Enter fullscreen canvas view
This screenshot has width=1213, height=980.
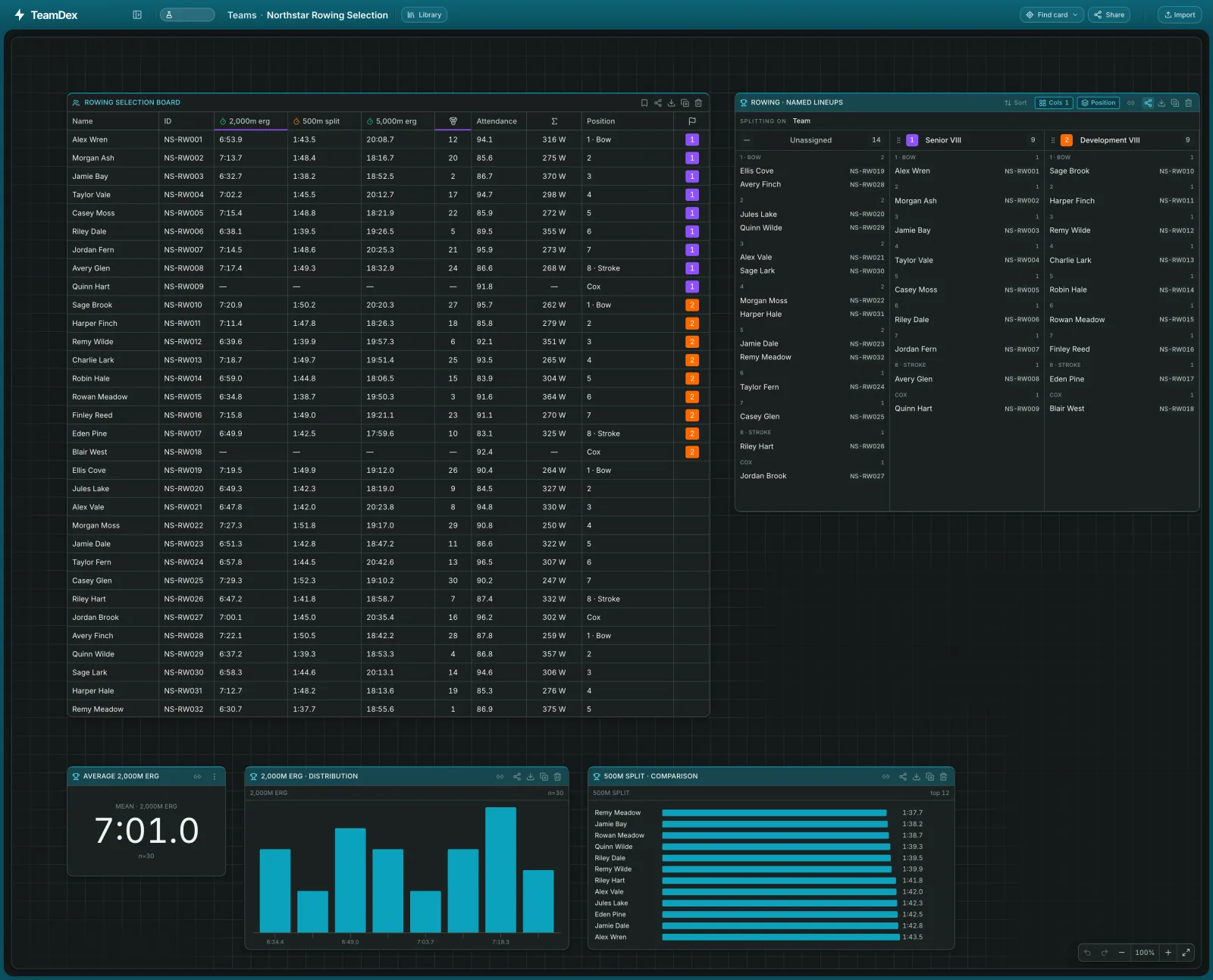(1186, 953)
